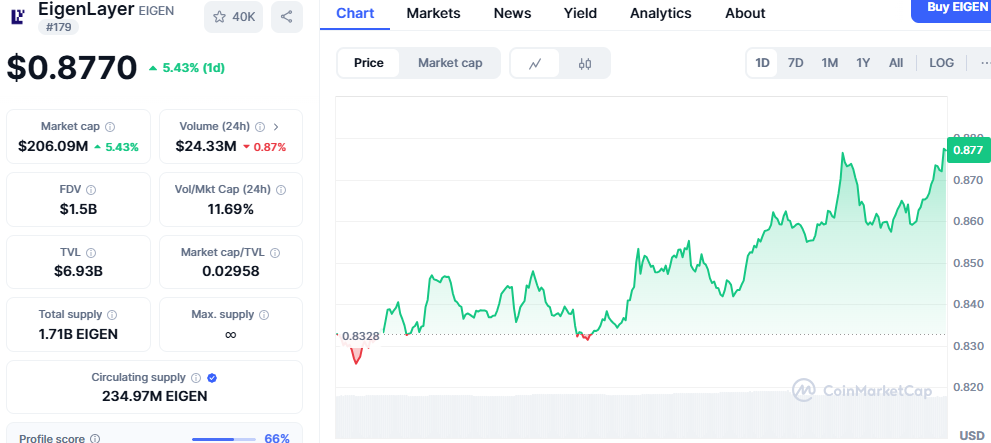Open the Markets tab
The width and height of the screenshot is (991, 443).
click(433, 13)
